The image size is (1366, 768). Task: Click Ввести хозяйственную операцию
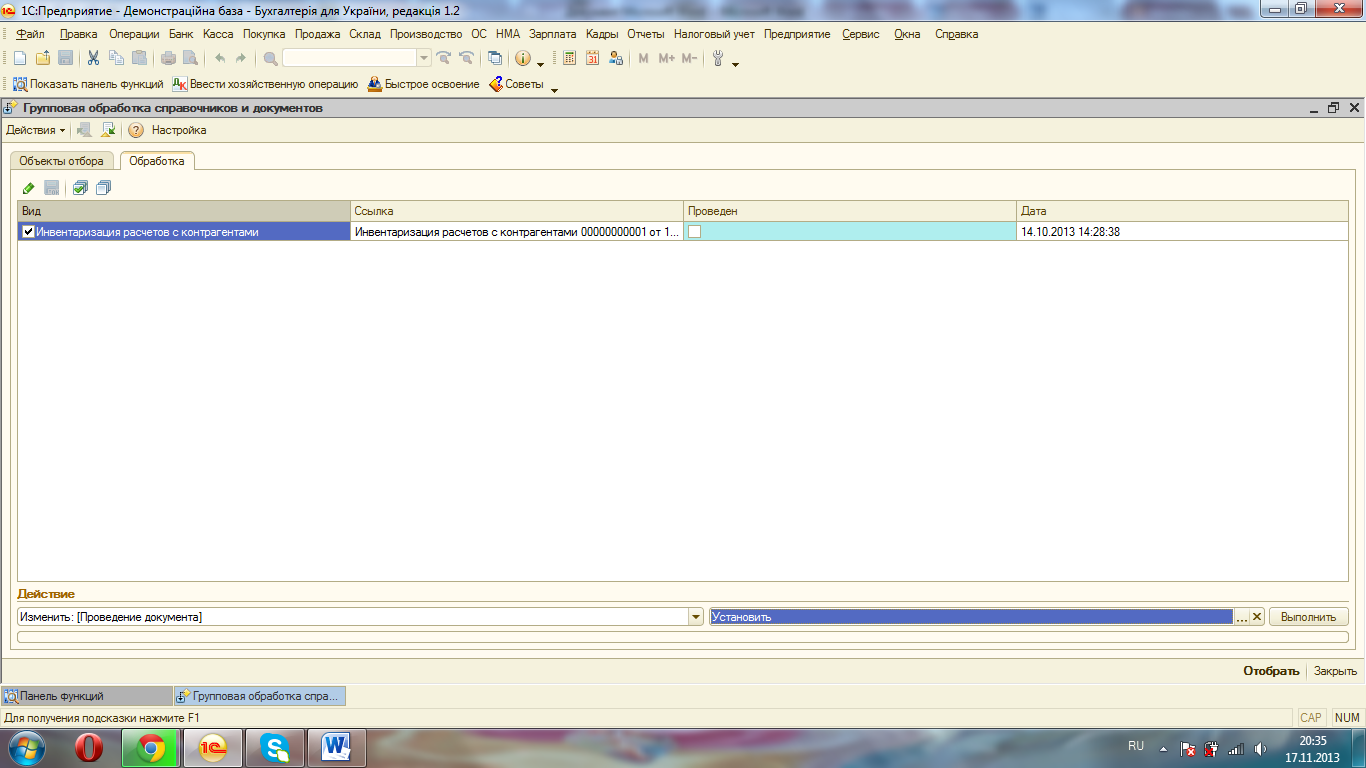pos(264,84)
